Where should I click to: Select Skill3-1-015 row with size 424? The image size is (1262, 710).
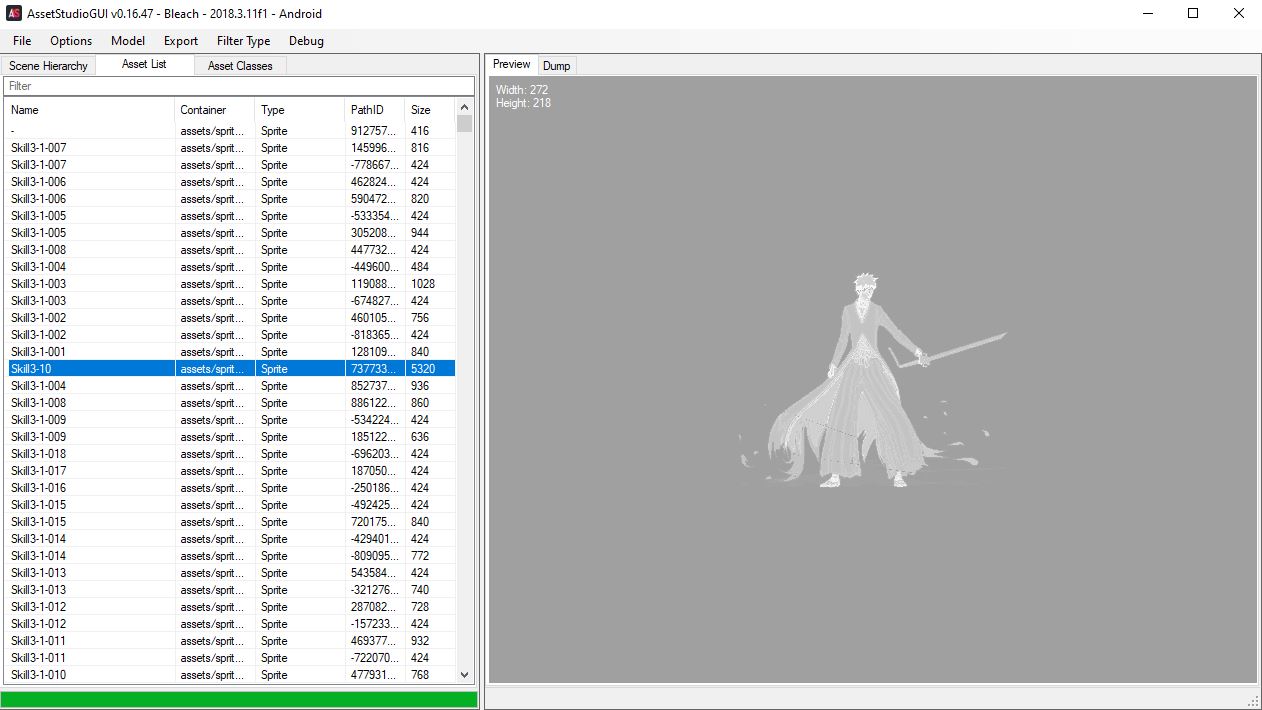tap(231, 505)
